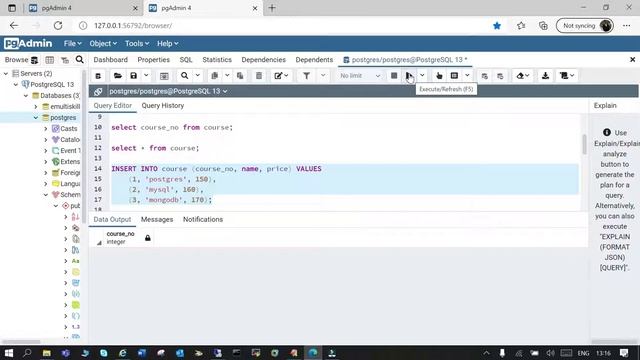Screen dimensions: 640x360
Task: Open the No limit rows dropdown
Action: [360, 76]
